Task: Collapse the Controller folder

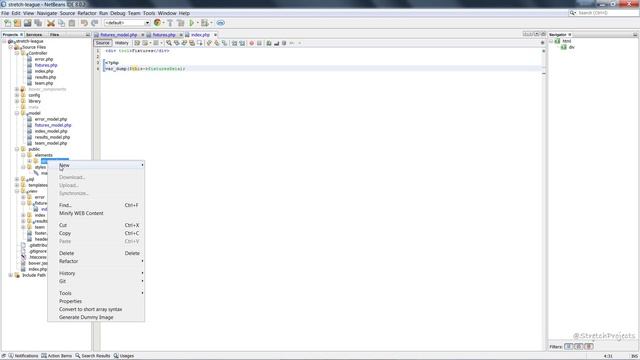Action: coord(17,53)
